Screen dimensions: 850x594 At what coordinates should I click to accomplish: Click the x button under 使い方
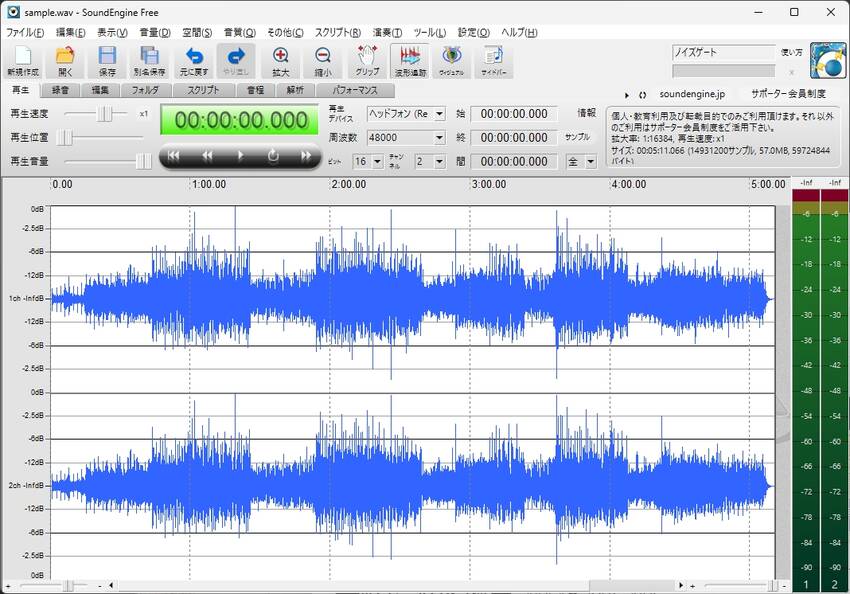791,72
